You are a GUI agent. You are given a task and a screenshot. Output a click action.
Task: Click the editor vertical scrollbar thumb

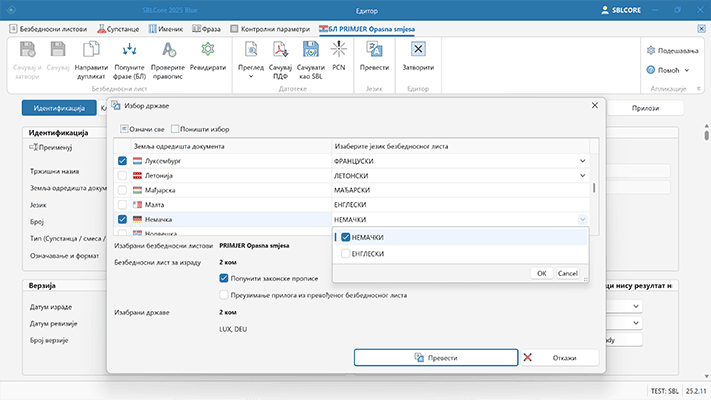coord(706,135)
